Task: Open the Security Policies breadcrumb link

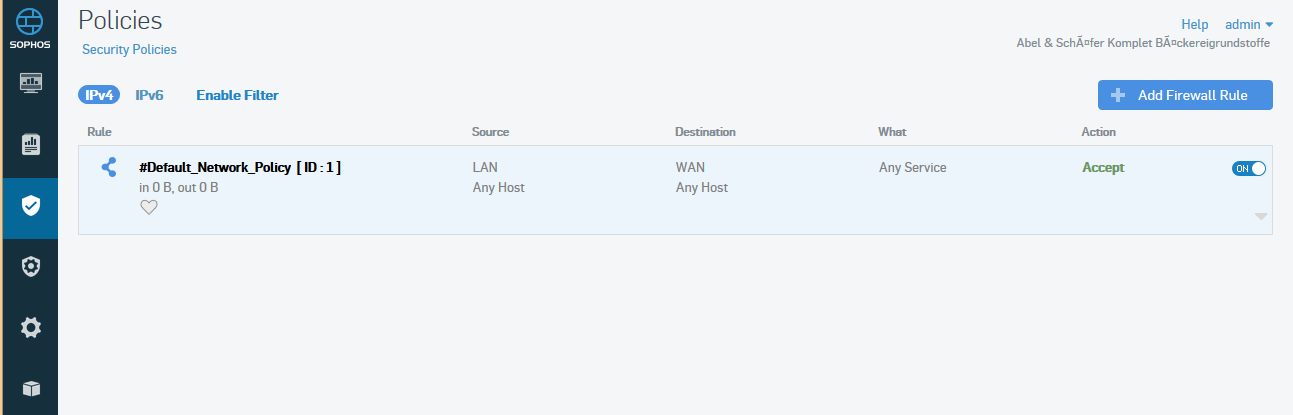Action: pyautogui.click(x=129, y=49)
